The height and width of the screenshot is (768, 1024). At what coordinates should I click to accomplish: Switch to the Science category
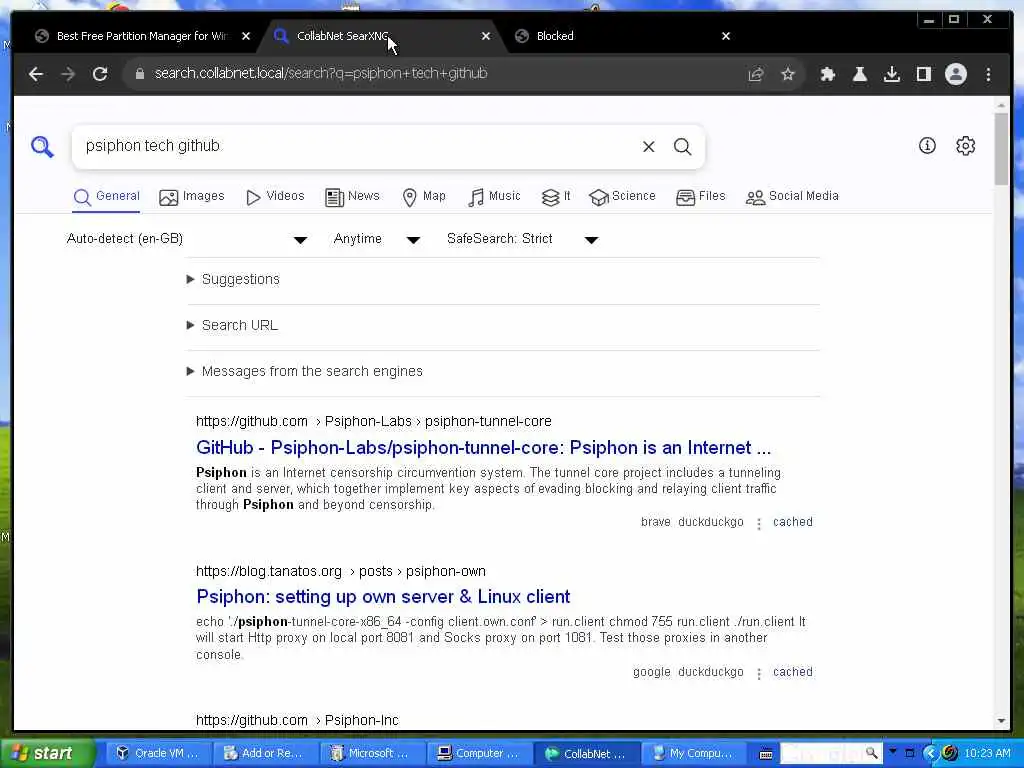tap(622, 197)
